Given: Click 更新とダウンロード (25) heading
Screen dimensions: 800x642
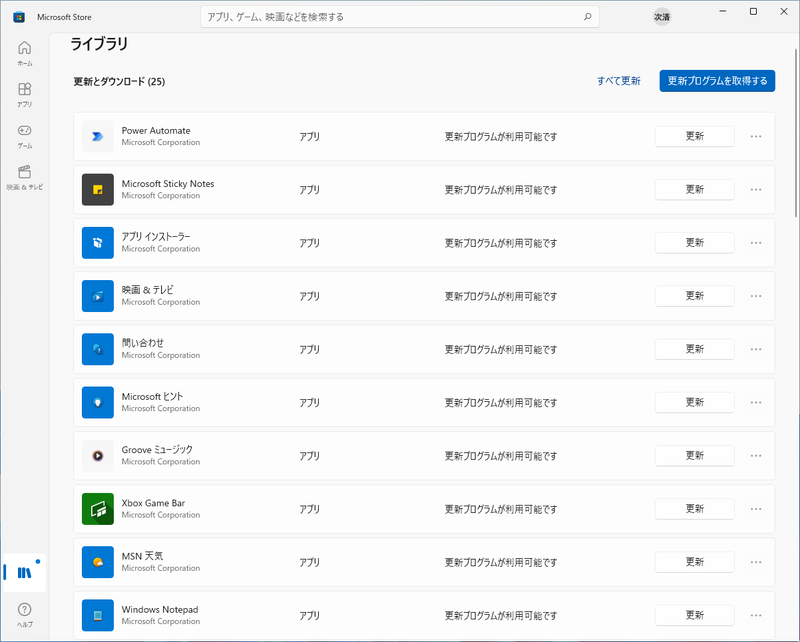Looking at the screenshot, I should tap(119, 82).
